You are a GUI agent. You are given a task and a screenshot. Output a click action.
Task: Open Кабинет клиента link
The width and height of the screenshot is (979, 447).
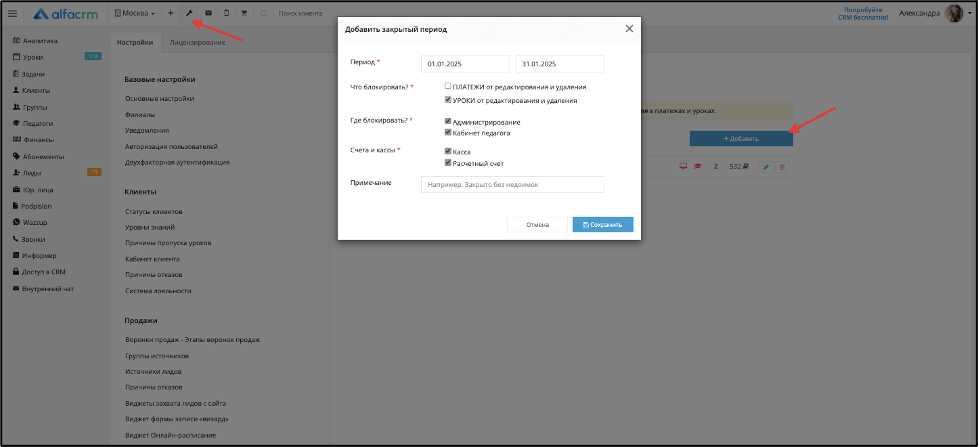(x=152, y=258)
